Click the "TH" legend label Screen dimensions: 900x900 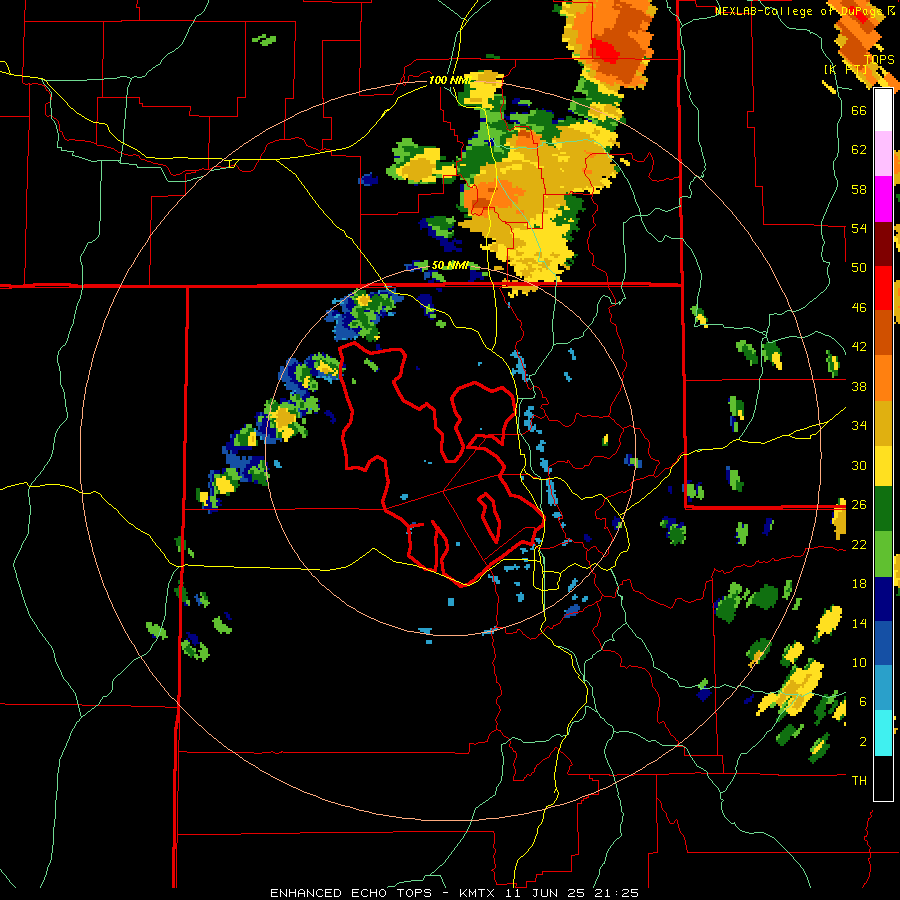coord(859,781)
